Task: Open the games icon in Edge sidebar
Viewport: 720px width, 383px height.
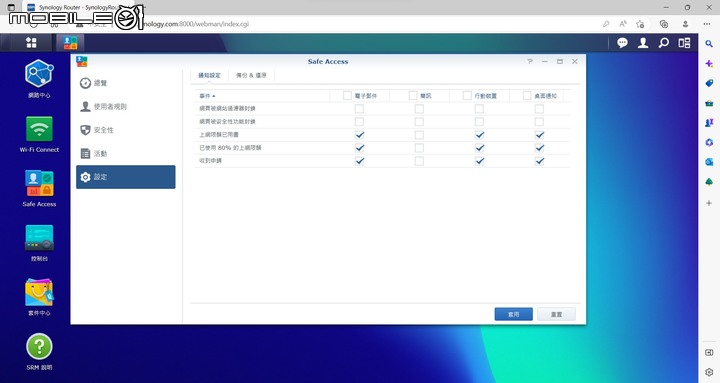Action: [x=709, y=123]
